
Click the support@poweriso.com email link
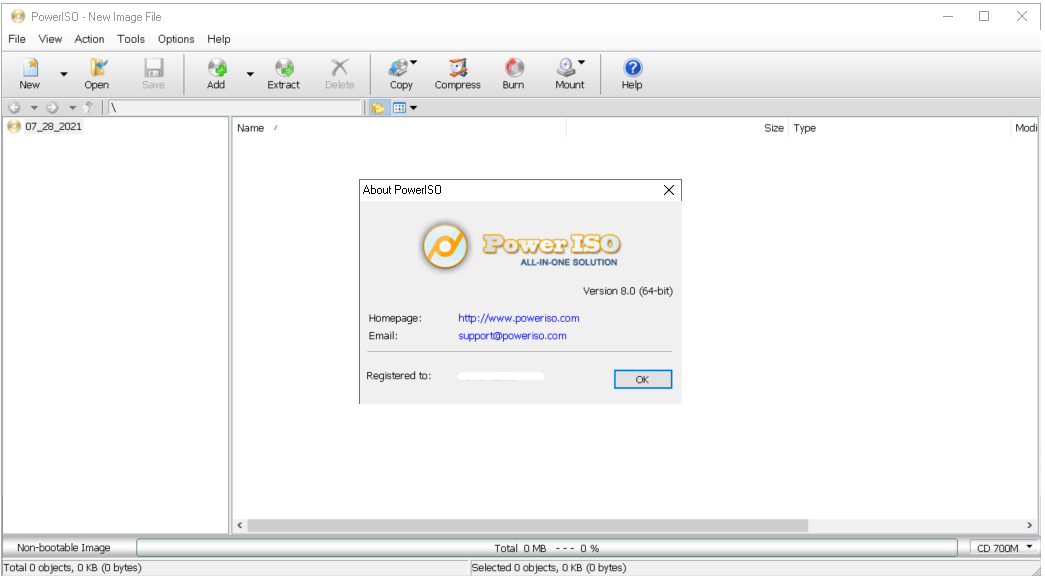512,335
